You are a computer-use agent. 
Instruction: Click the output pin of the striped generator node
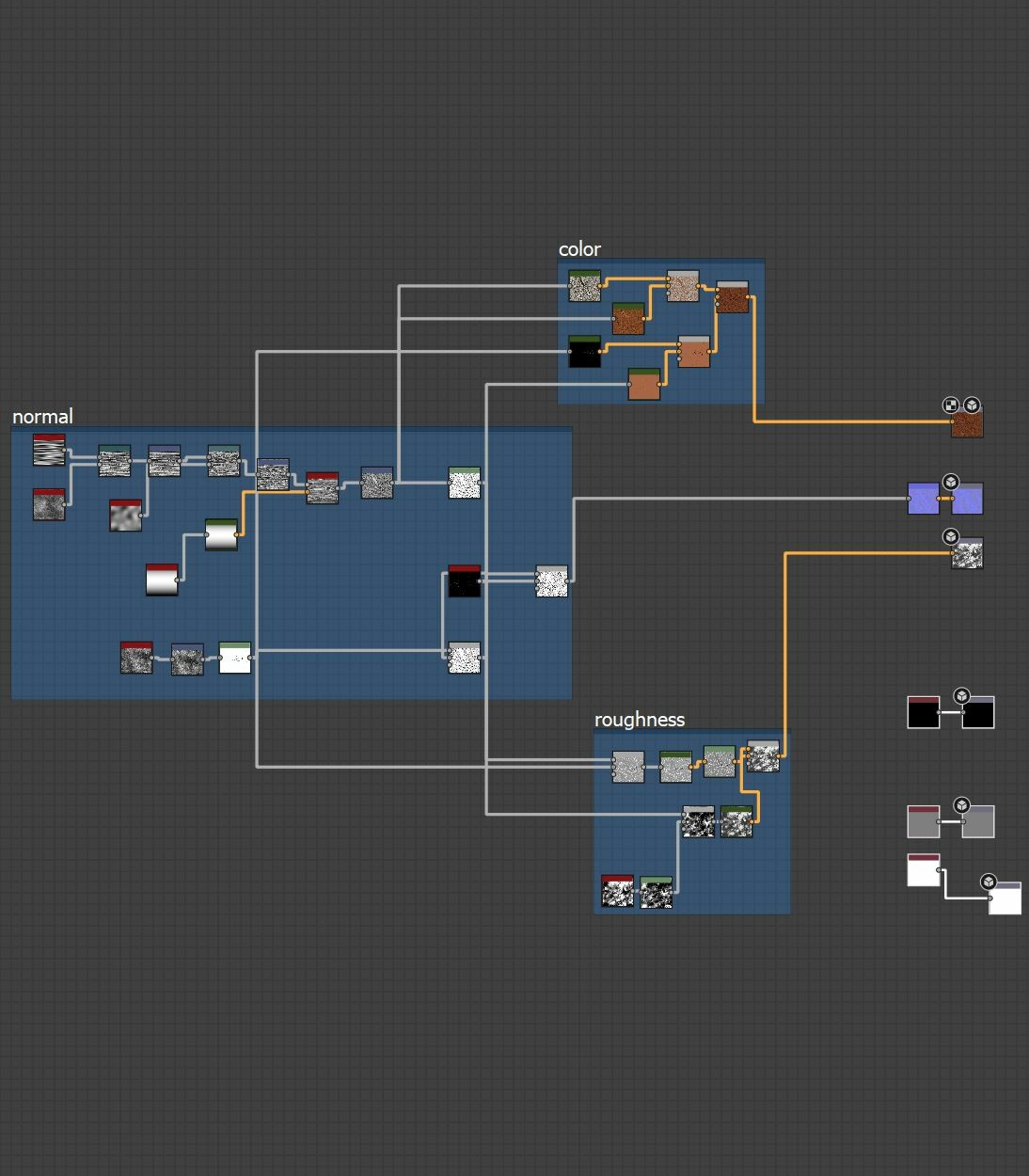pos(66,452)
